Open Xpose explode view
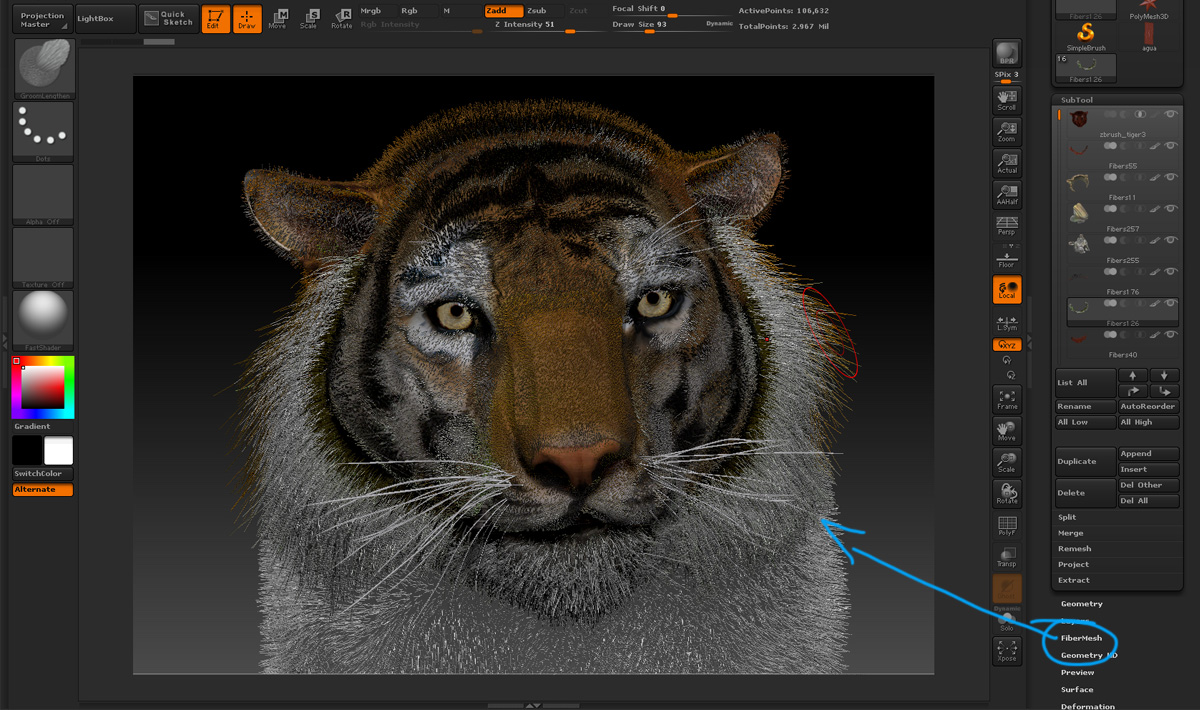Image resolution: width=1200 pixels, height=710 pixels. (1007, 652)
